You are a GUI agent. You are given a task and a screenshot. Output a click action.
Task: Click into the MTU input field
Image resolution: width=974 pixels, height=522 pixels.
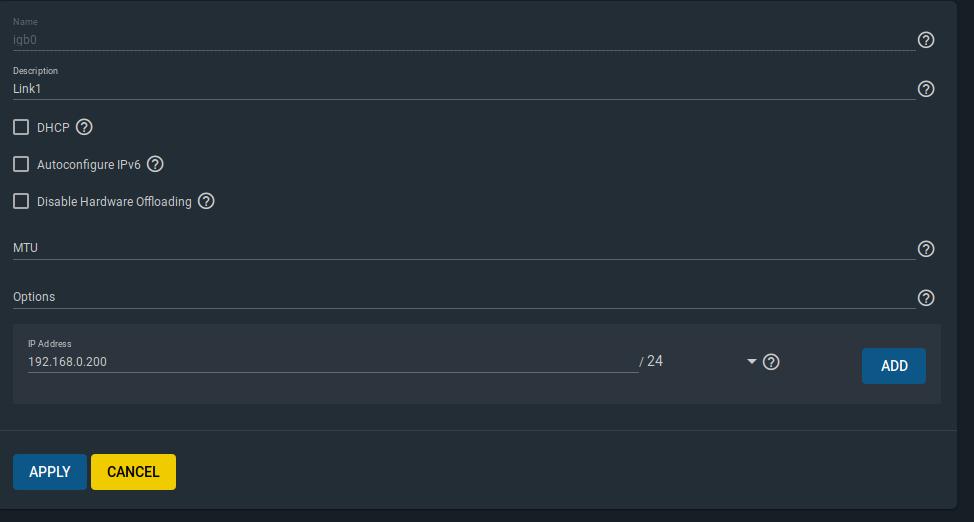tap(464, 248)
